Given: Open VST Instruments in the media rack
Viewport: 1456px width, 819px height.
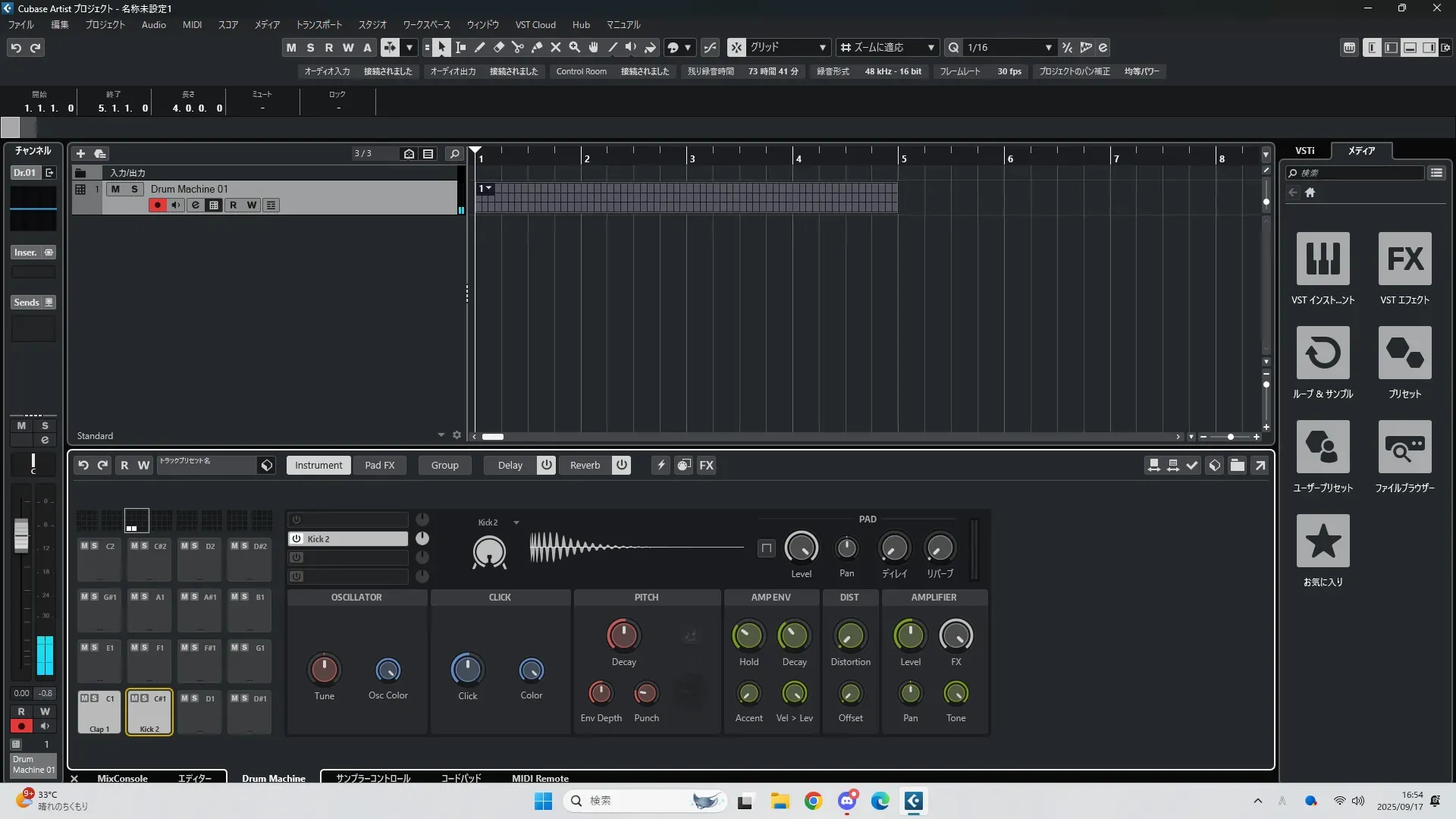Looking at the screenshot, I should (1323, 259).
